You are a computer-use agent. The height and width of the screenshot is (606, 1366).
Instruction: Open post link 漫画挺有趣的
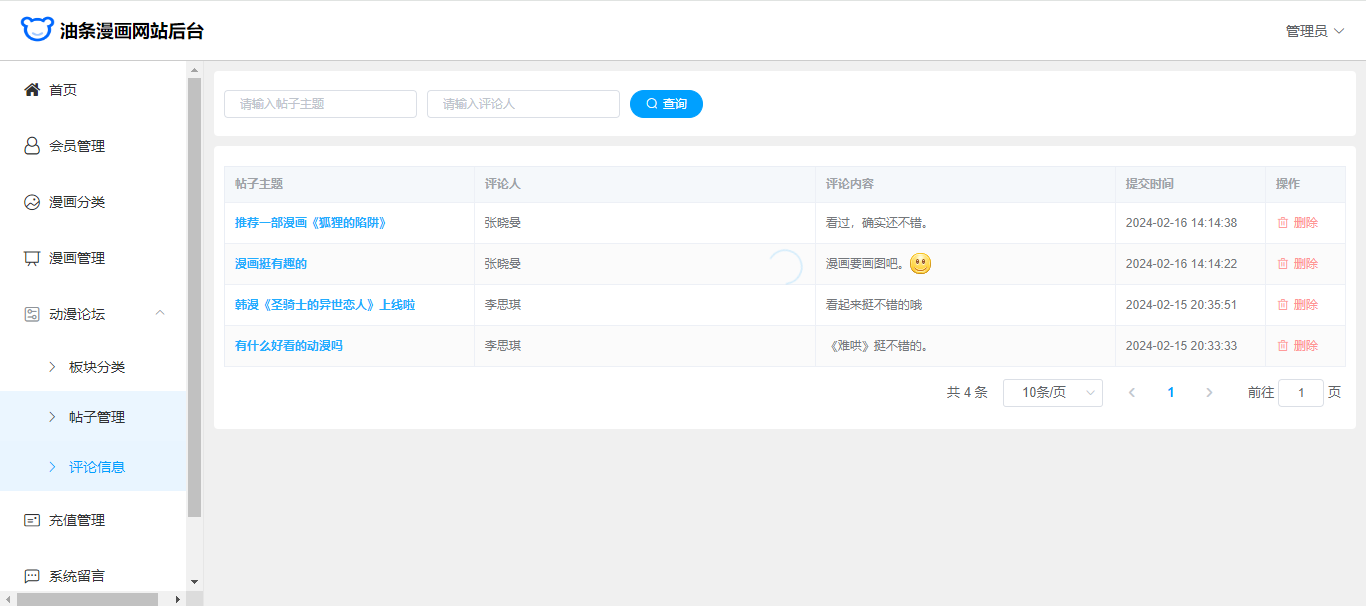click(271, 264)
